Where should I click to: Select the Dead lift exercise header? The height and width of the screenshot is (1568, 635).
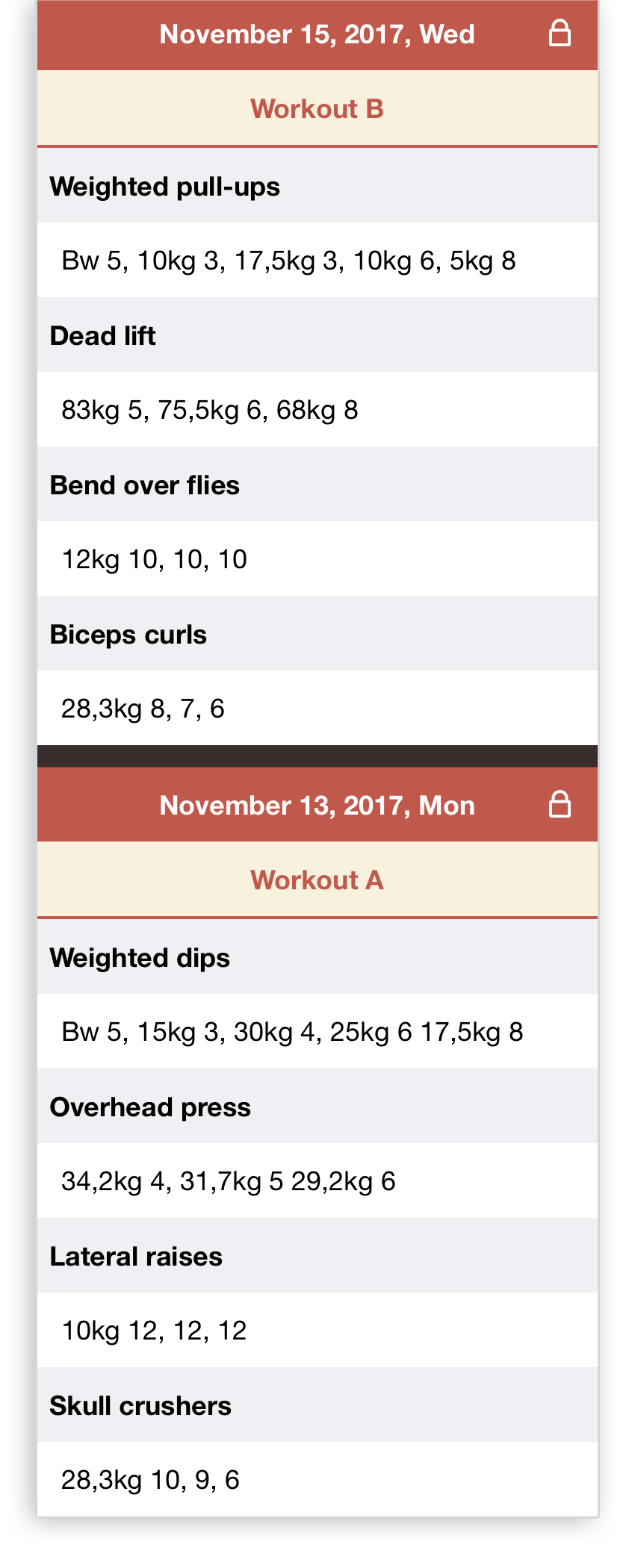(x=317, y=335)
